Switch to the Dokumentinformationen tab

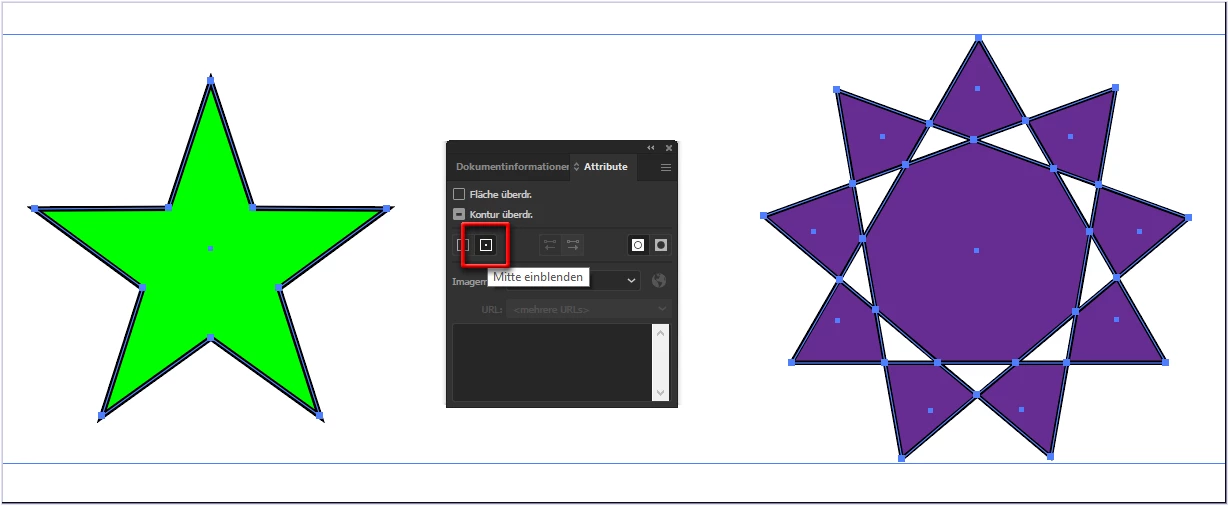tap(512, 167)
